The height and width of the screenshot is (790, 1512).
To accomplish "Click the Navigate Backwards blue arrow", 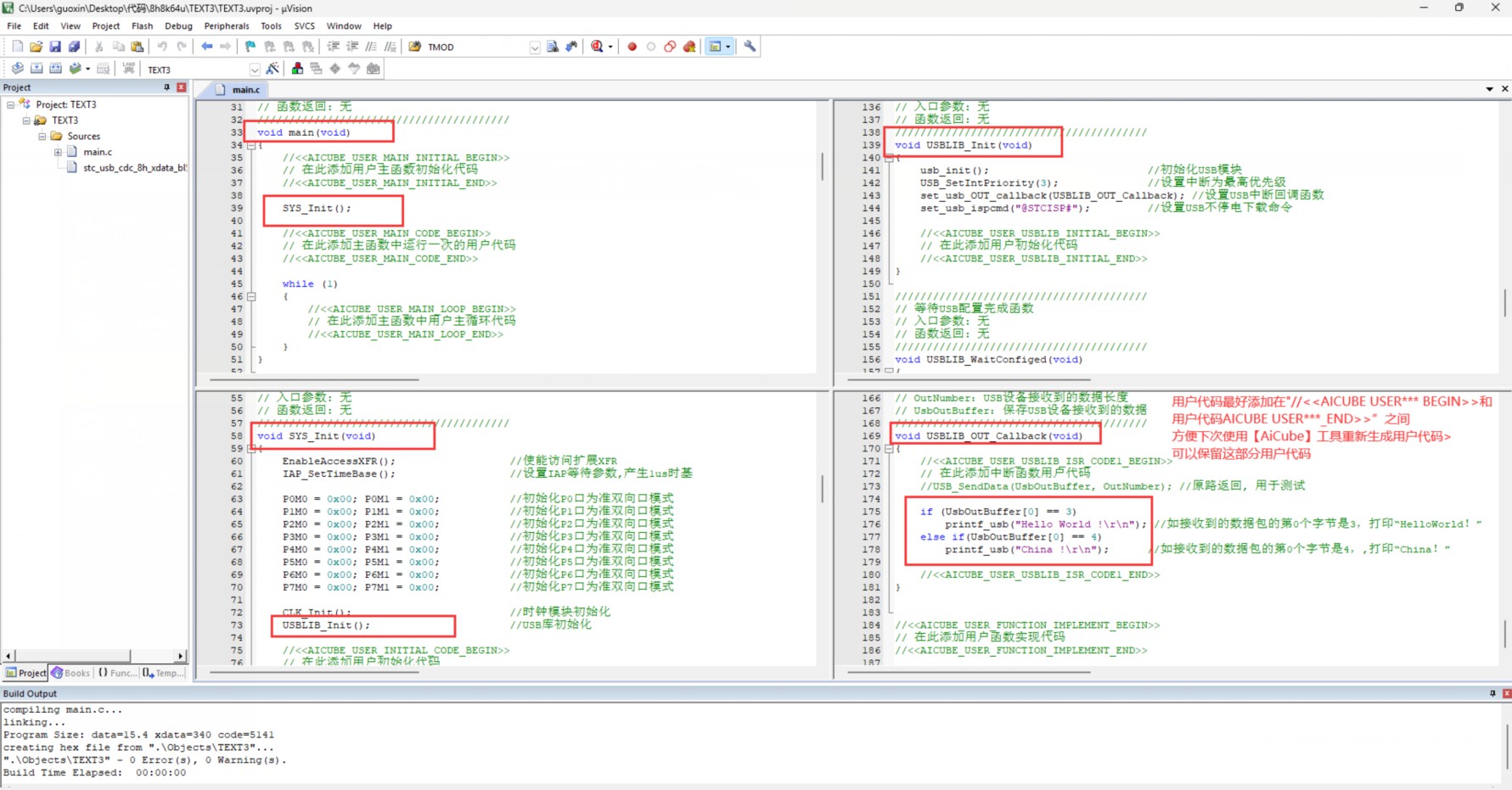I will coord(206,47).
